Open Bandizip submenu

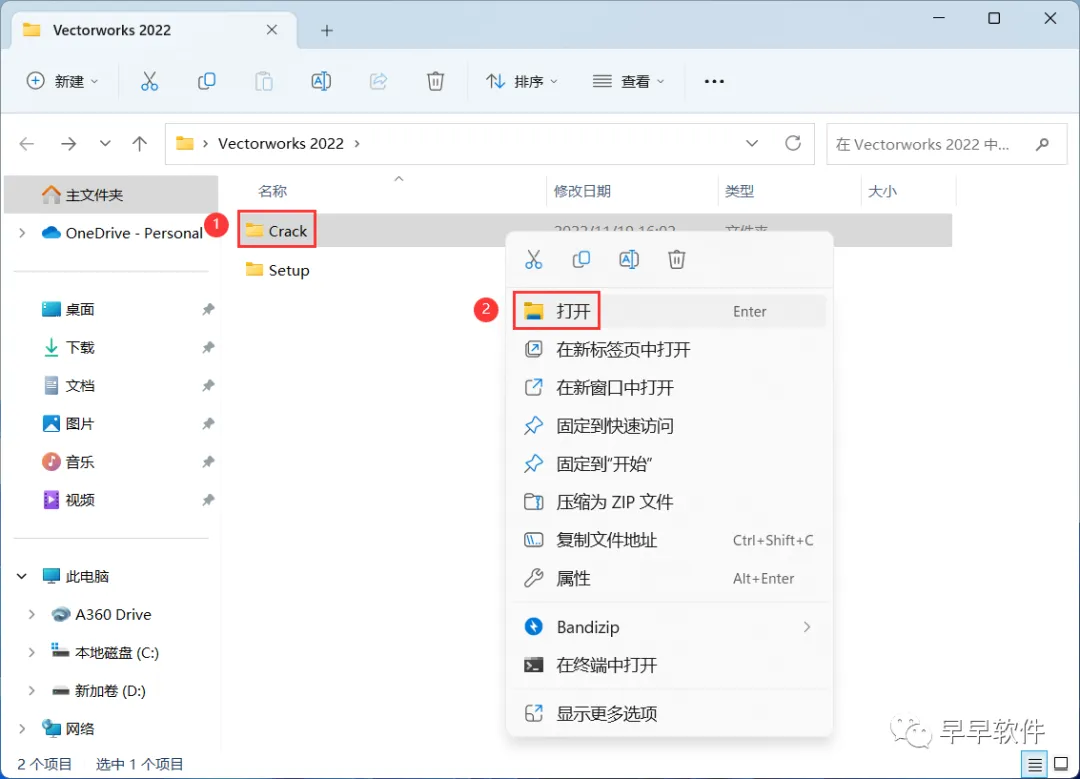(x=669, y=627)
